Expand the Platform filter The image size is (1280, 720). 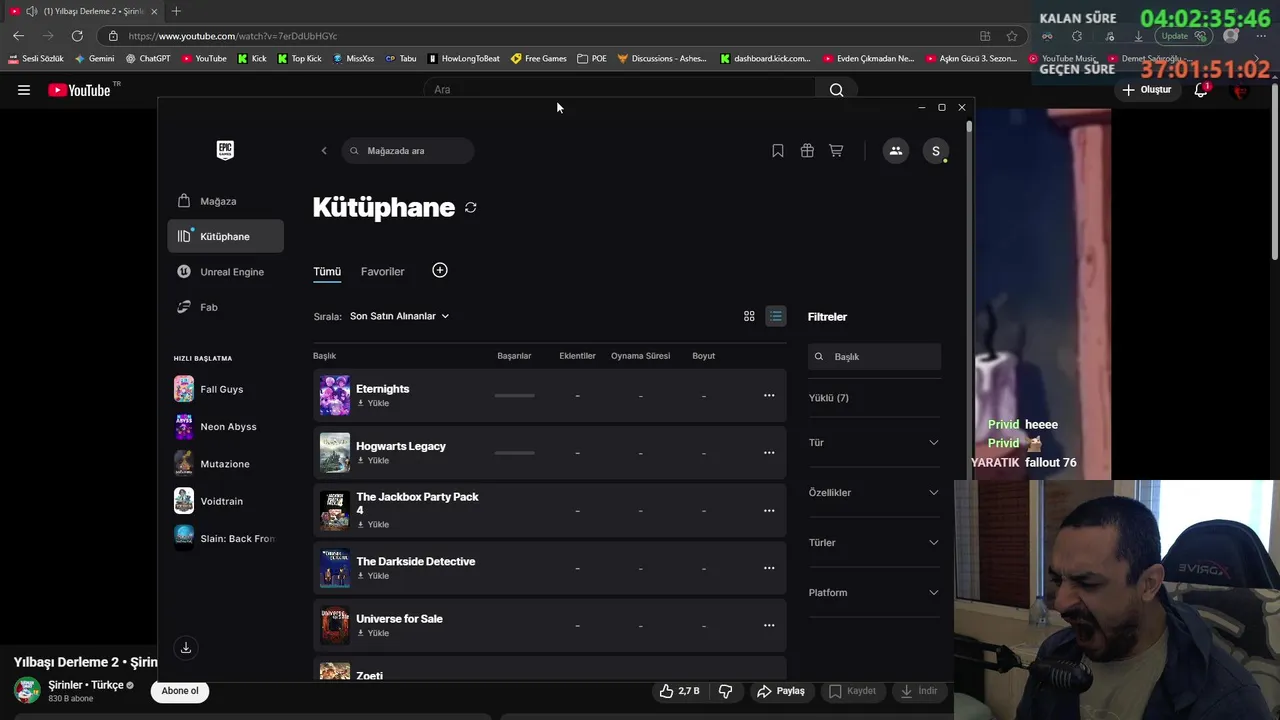click(874, 592)
